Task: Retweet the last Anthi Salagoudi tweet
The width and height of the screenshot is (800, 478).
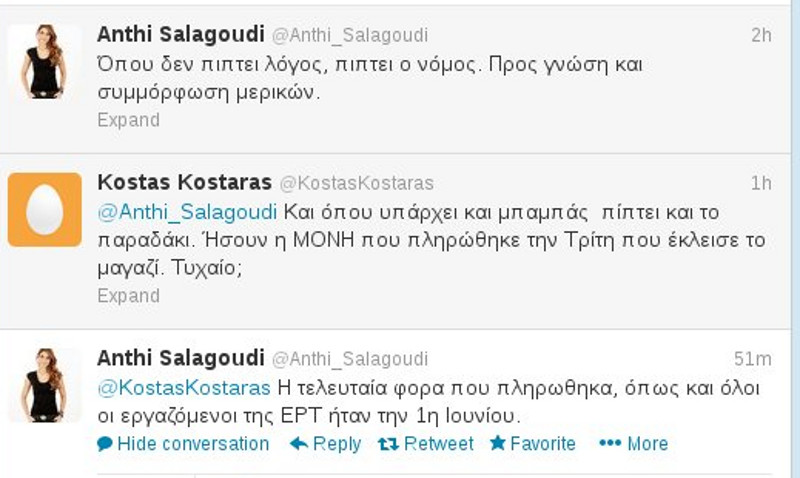Action: 438,444
